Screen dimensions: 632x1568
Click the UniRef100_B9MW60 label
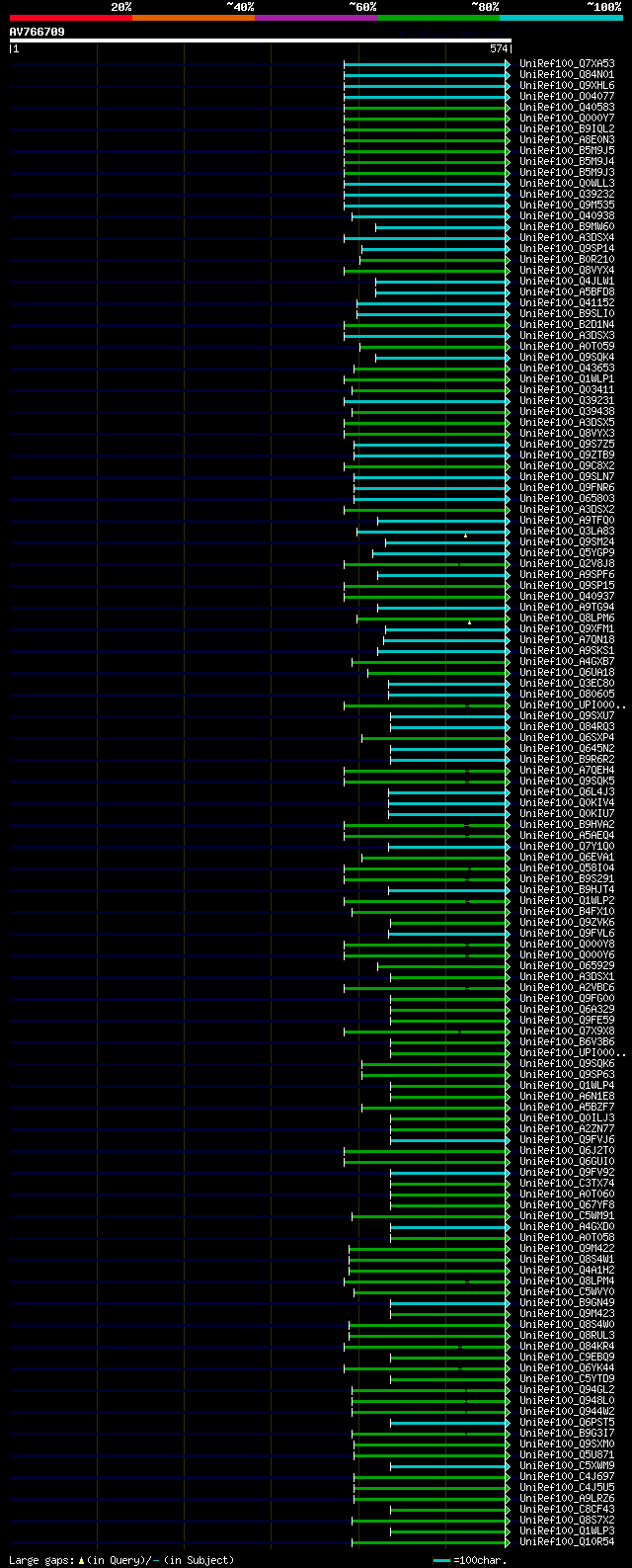[x=567, y=226]
